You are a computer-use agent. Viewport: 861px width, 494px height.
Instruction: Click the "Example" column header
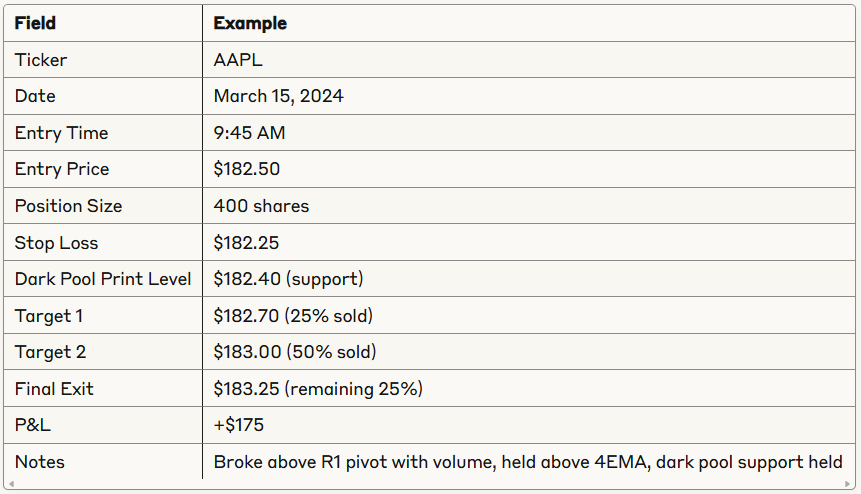tap(249, 23)
